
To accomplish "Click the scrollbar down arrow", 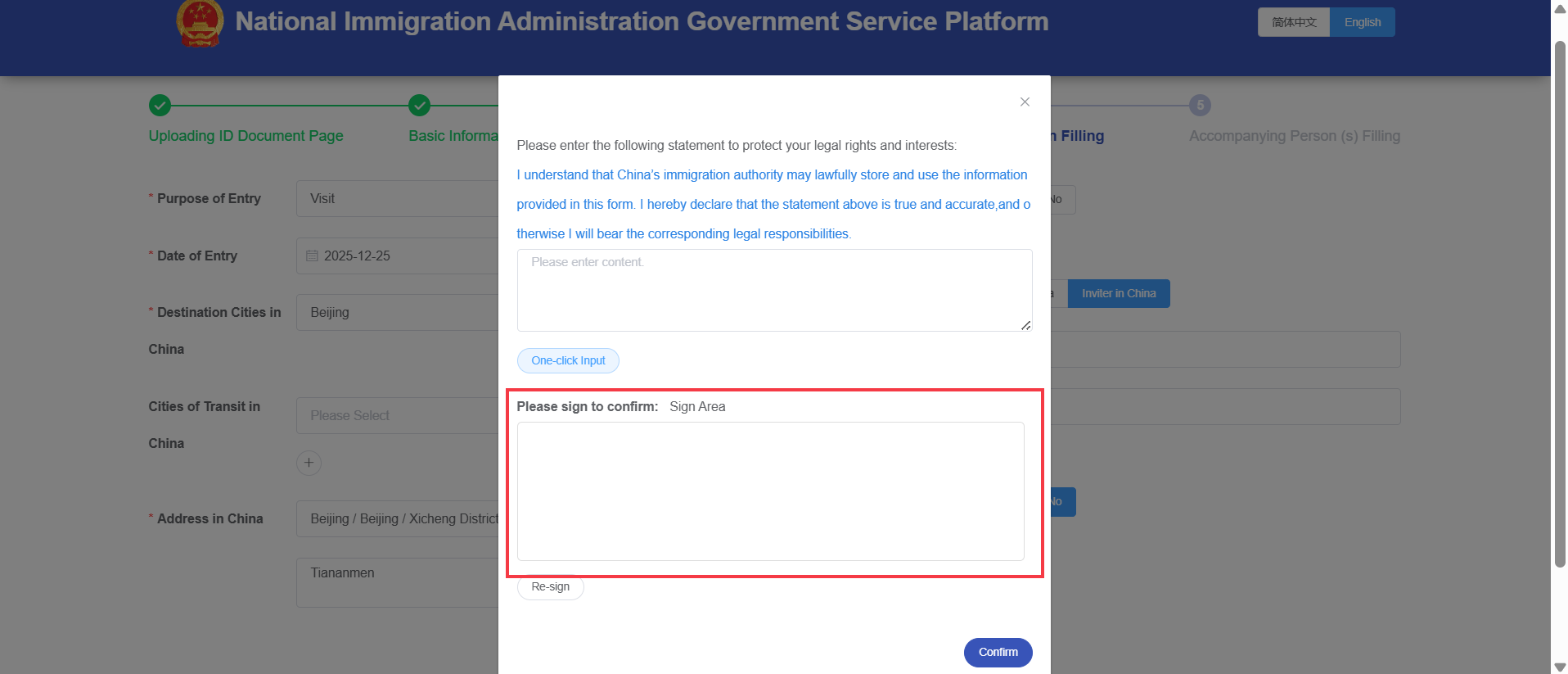I will 1559,666.
